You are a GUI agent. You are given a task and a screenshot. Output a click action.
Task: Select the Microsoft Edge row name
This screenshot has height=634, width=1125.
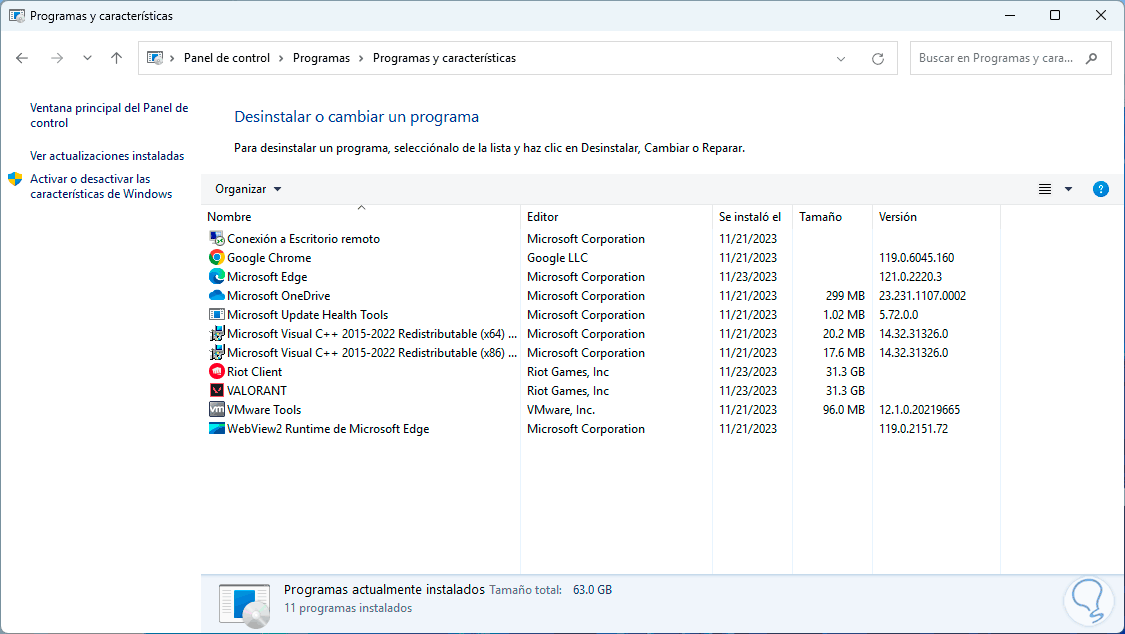point(267,277)
